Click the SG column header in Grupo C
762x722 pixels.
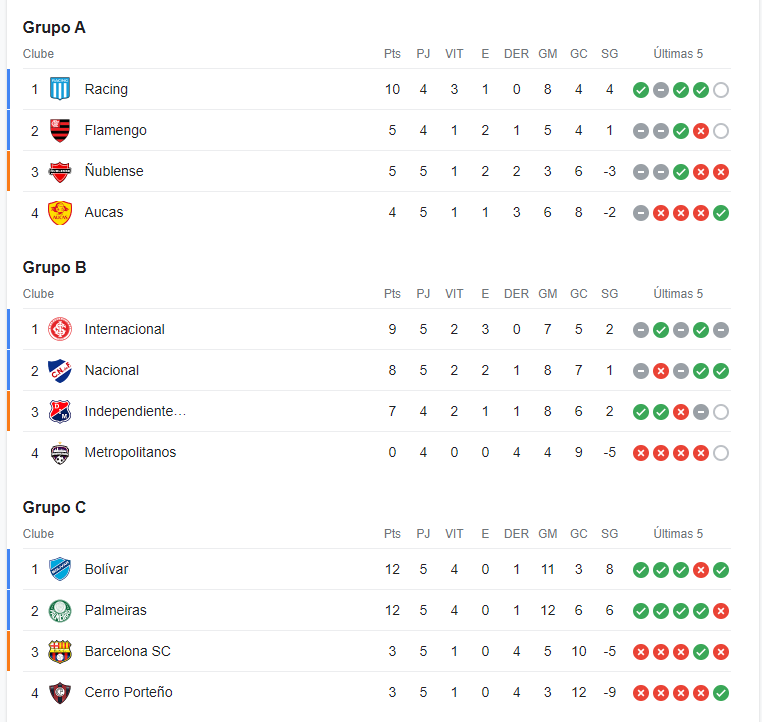pos(609,533)
